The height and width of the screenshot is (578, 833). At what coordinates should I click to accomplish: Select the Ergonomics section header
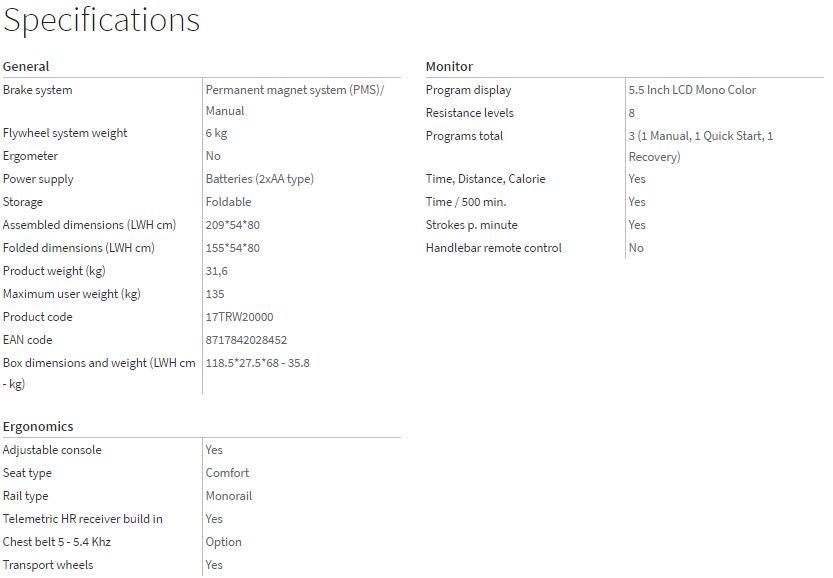click(38, 427)
